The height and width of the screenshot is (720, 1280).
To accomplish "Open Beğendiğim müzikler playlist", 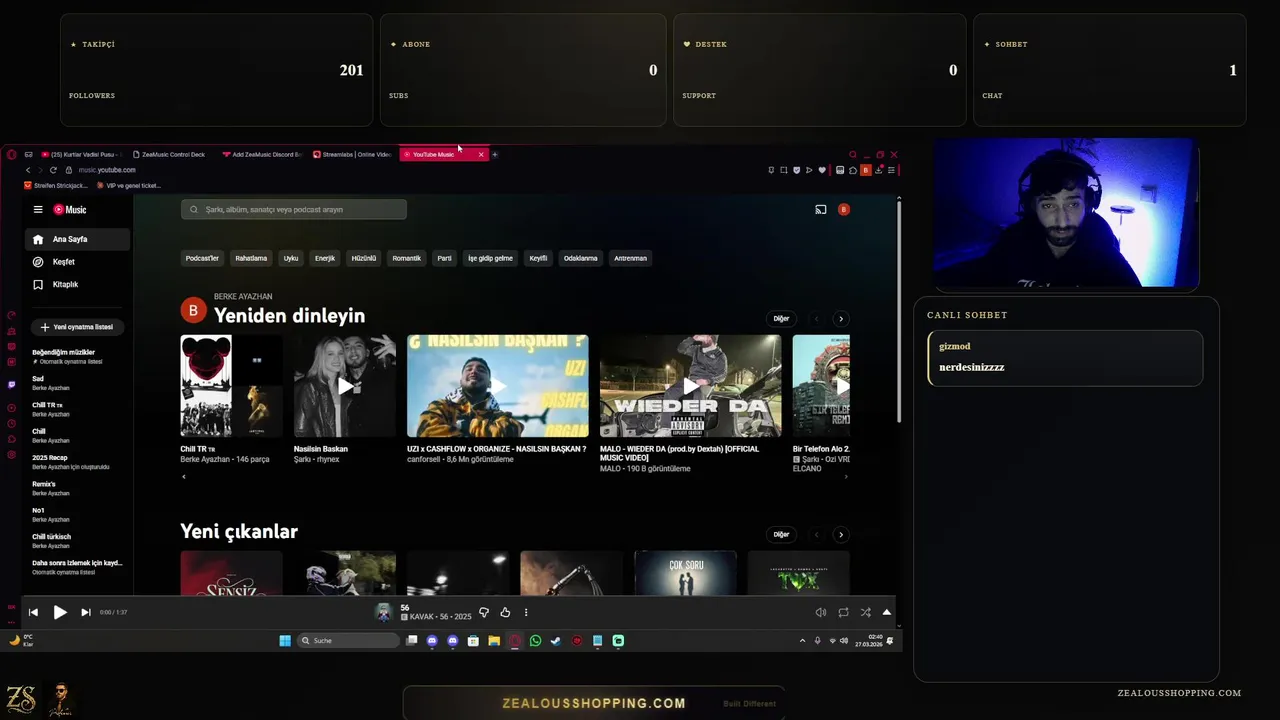I will (x=77, y=356).
